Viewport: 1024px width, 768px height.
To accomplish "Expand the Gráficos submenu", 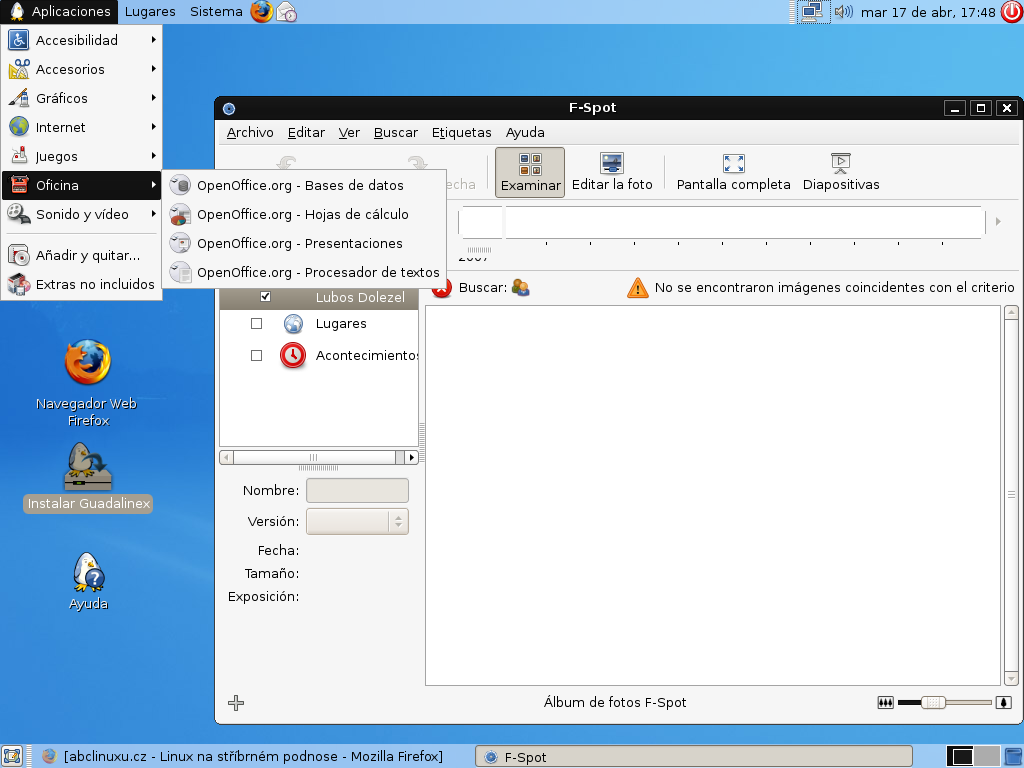I will (x=81, y=98).
